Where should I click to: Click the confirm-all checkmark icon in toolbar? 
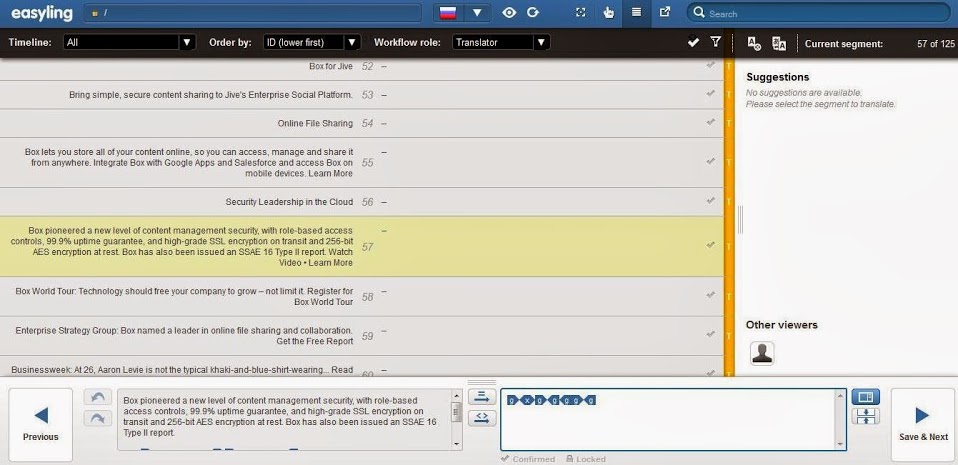click(693, 42)
